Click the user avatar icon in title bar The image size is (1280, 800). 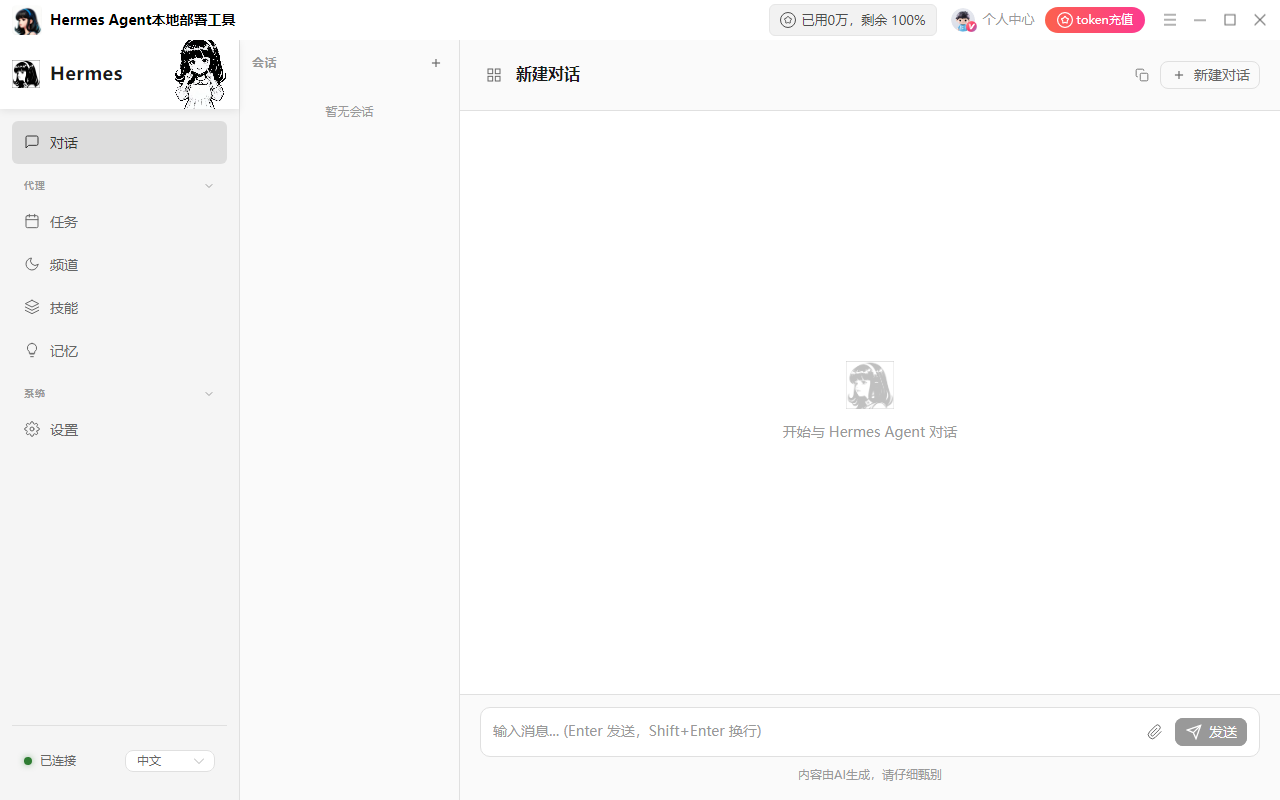click(963, 20)
